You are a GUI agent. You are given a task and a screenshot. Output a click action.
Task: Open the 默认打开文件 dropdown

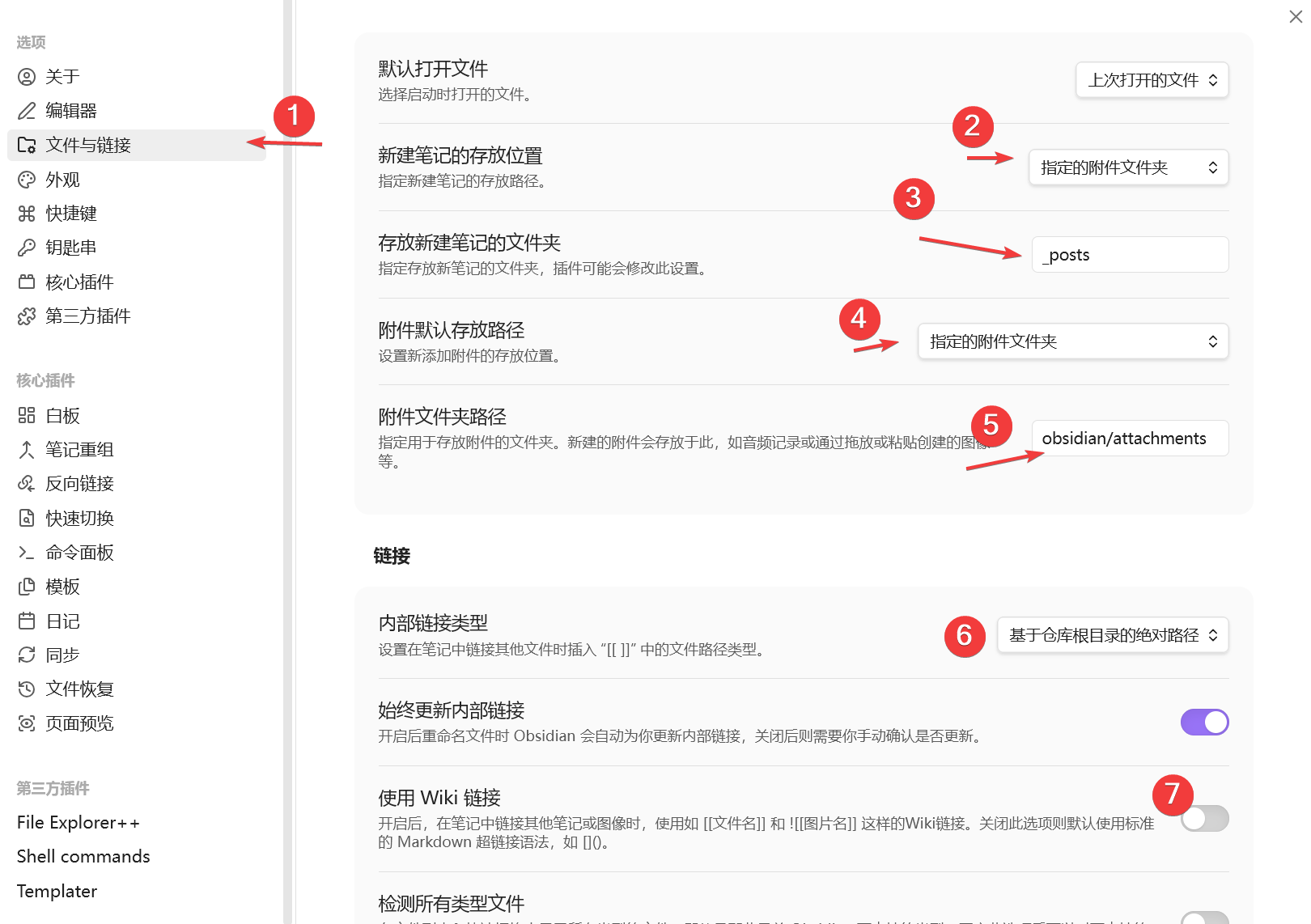pos(1152,80)
